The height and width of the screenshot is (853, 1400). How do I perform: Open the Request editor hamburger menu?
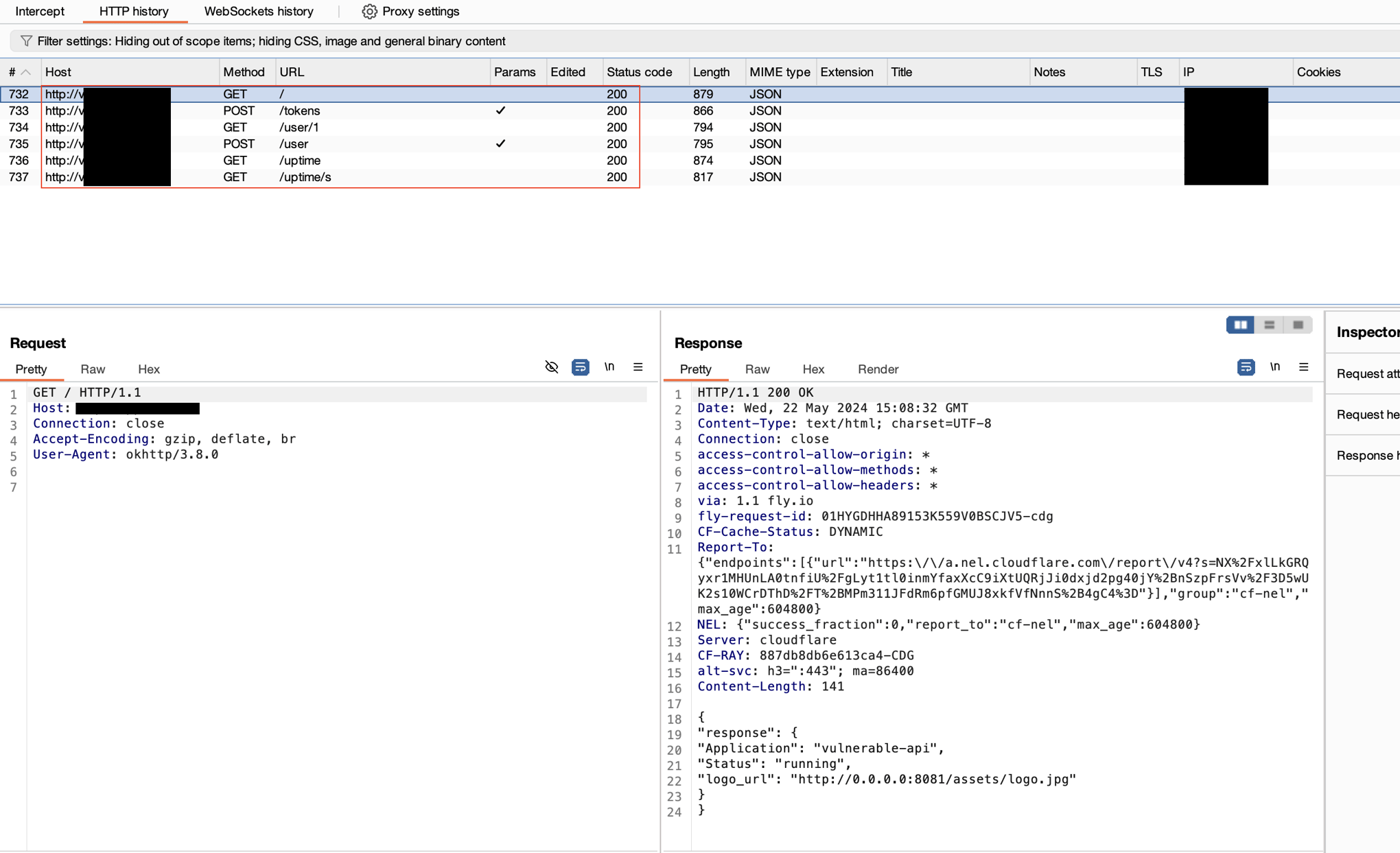pyautogui.click(x=638, y=367)
